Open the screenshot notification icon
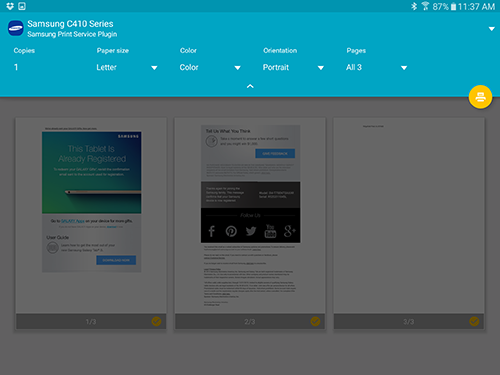This screenshot has height=375, width=500. coord(22,6)
